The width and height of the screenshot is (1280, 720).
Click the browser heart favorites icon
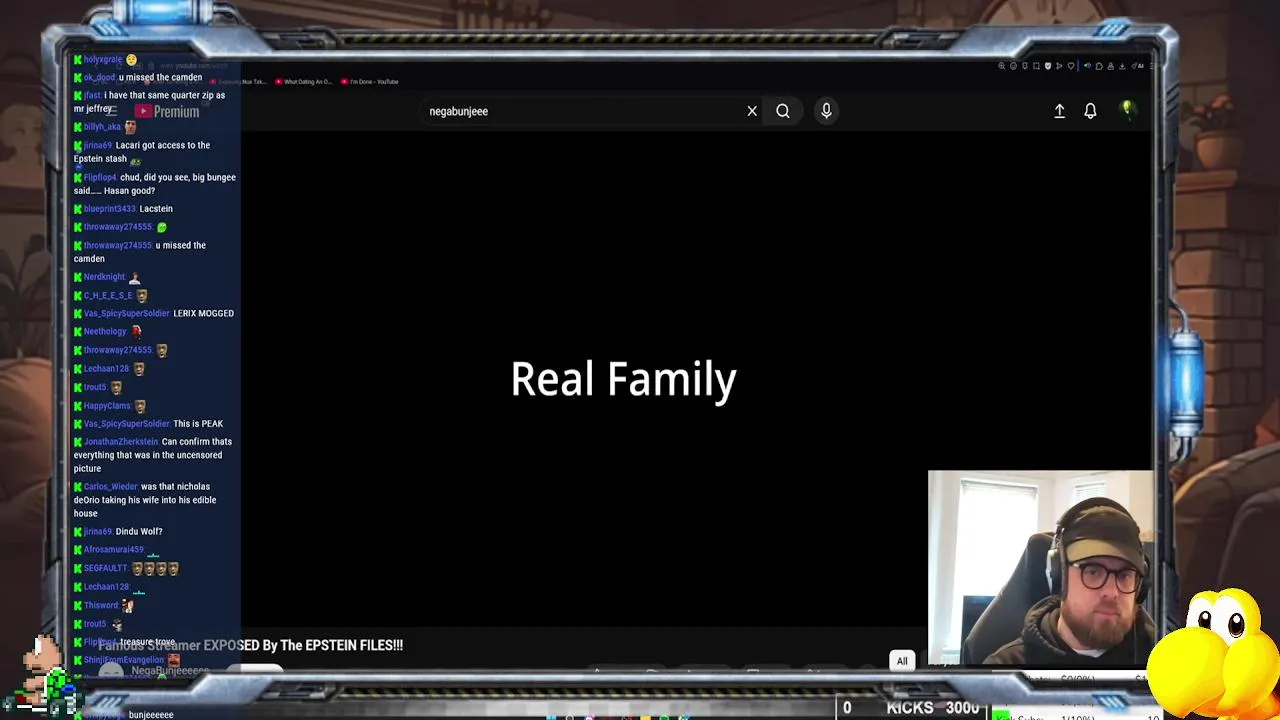point(1071,66)
